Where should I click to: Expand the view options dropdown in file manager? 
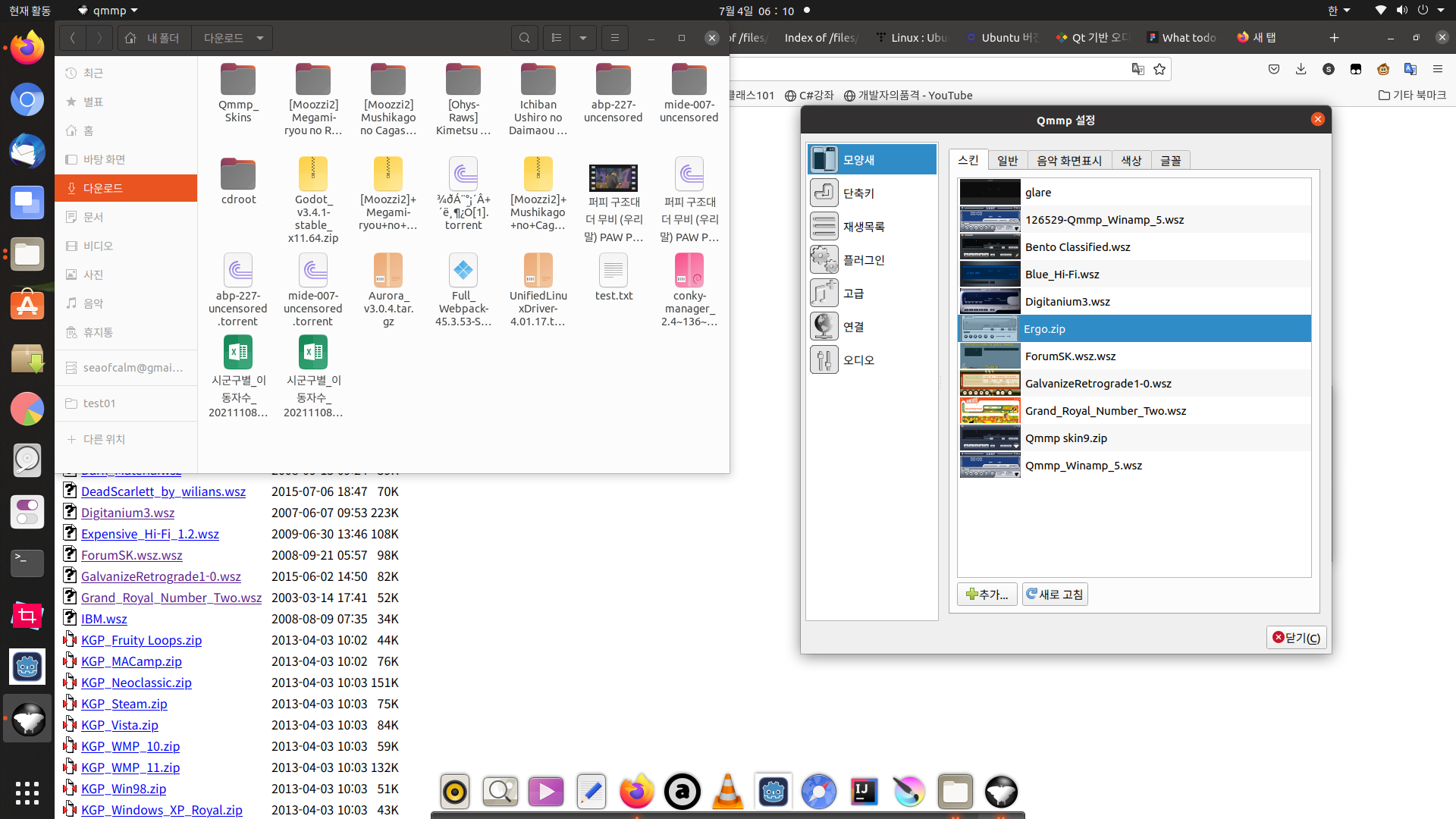tap(582, 38)
